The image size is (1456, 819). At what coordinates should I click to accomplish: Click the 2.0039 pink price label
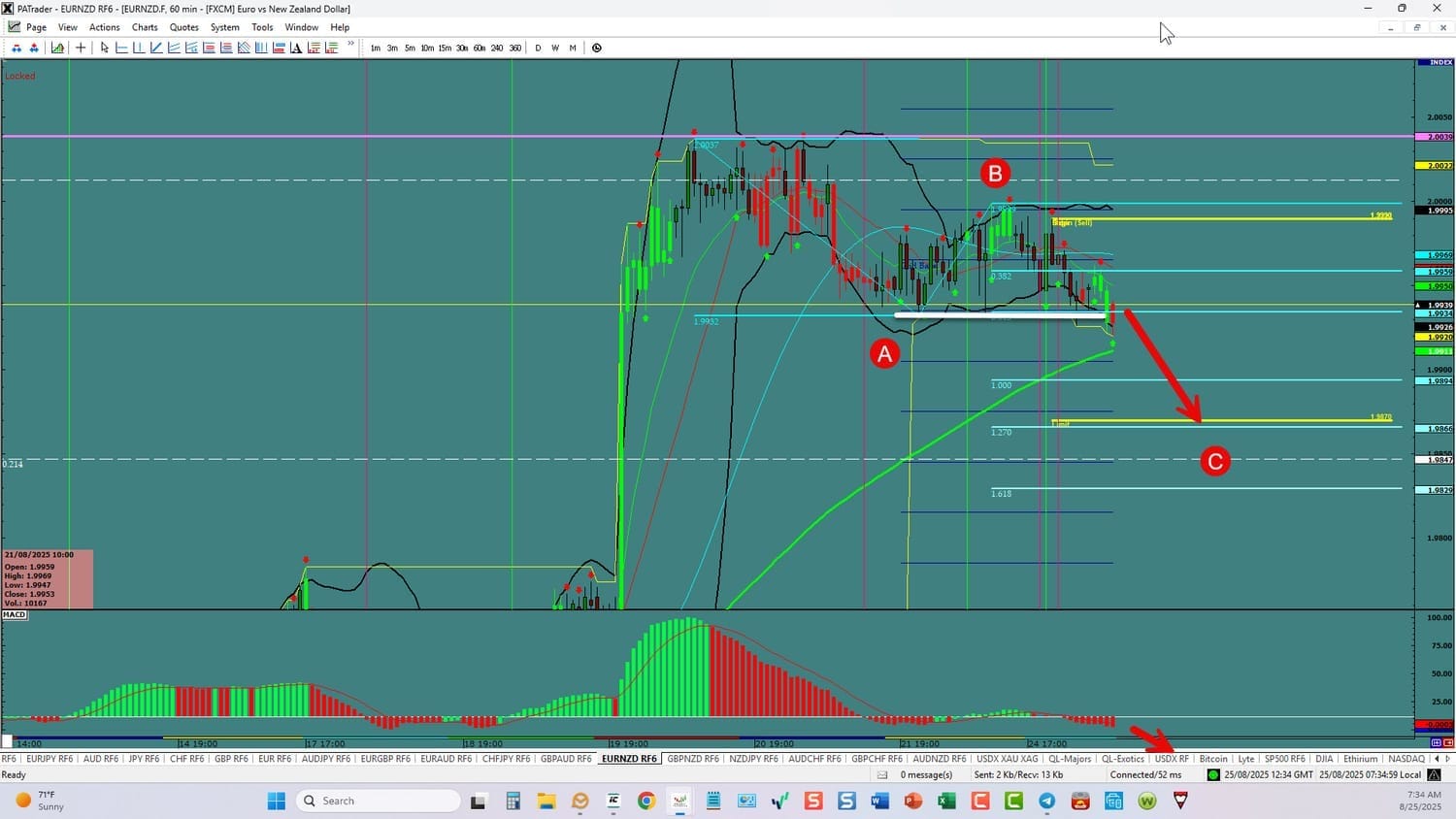[1435, 137]
